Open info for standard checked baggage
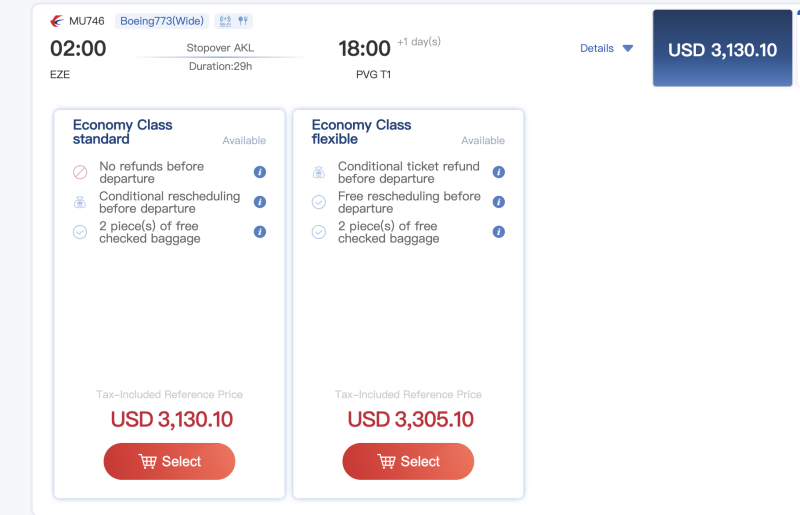 pos(260,232)
